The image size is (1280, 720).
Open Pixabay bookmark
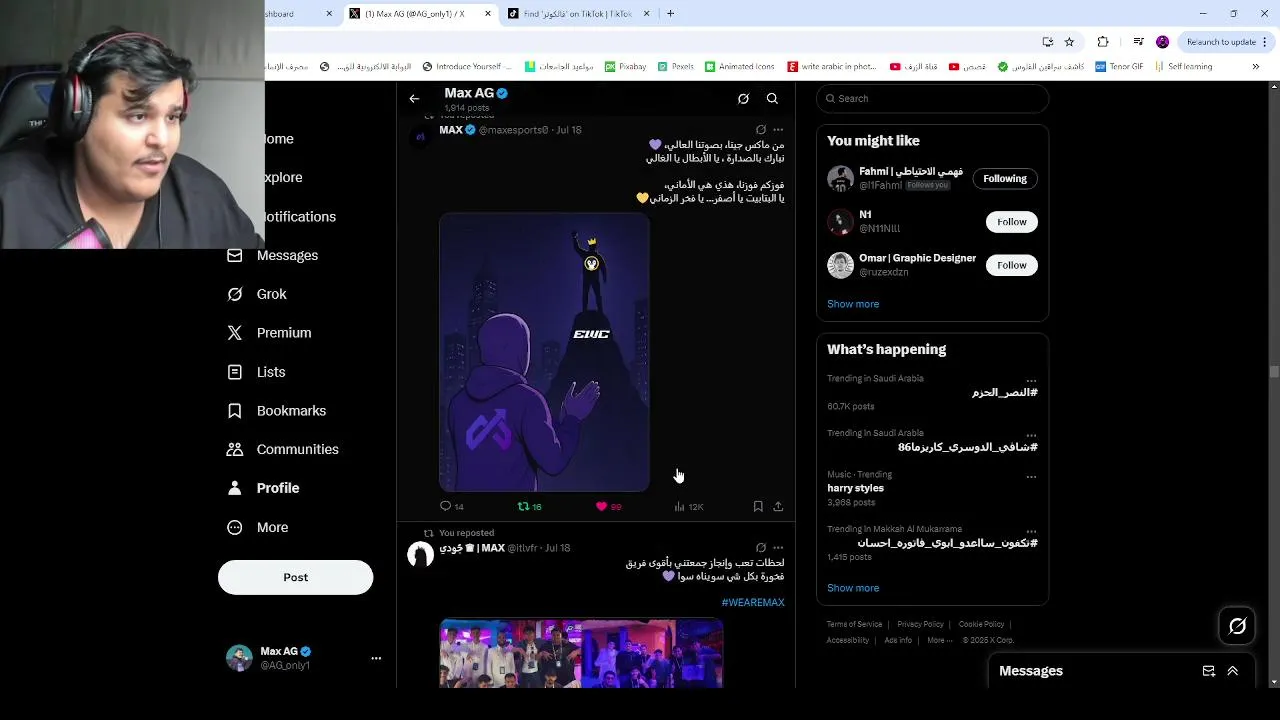[625, 67]
